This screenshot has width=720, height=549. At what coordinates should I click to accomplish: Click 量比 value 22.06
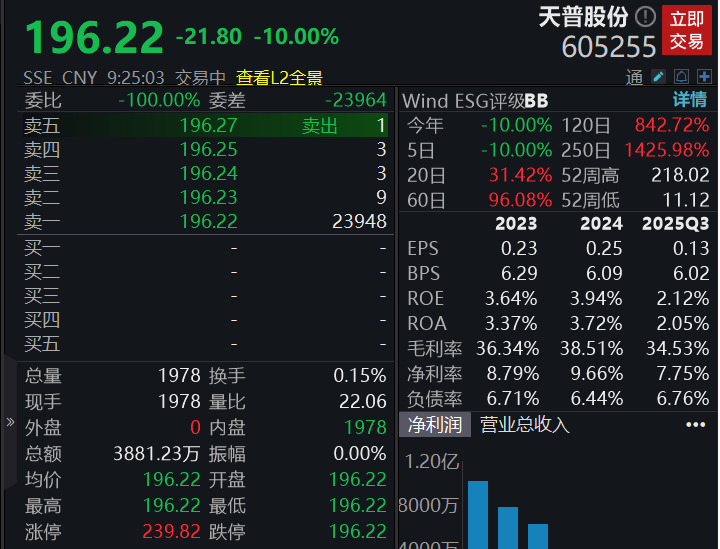point(363,402)
